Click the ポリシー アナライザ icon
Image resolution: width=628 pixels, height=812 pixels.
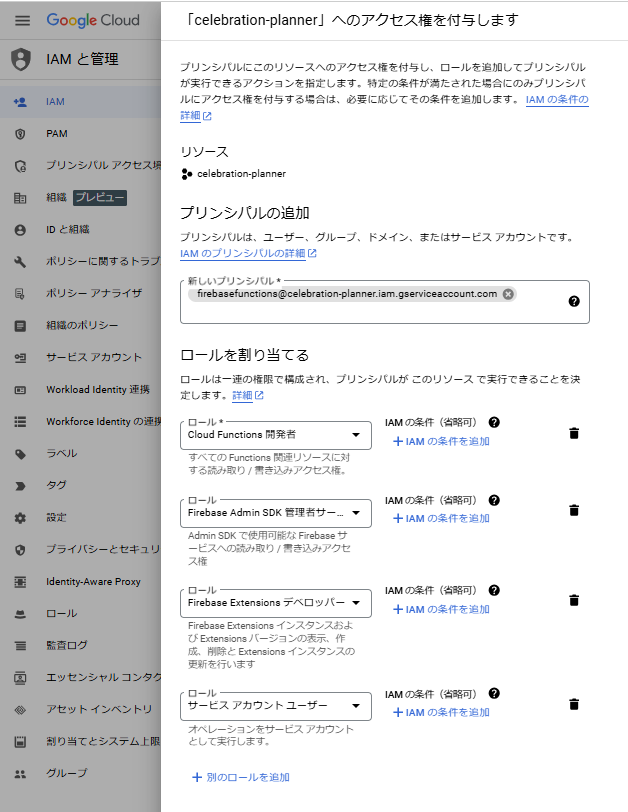[20, 294]
